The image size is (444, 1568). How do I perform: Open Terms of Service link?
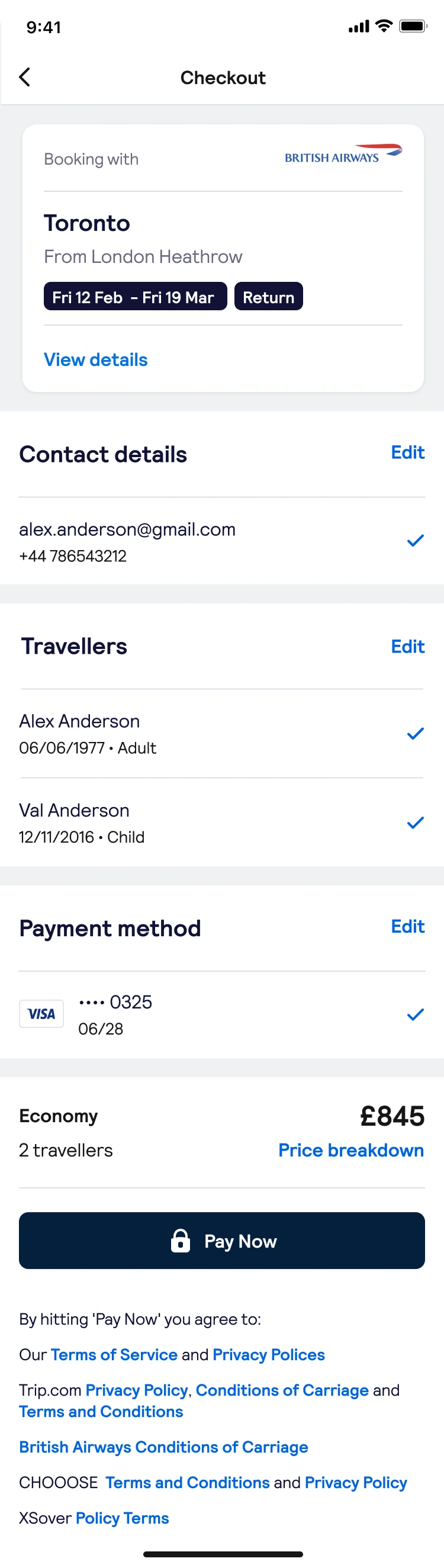tap(114, 1354)
